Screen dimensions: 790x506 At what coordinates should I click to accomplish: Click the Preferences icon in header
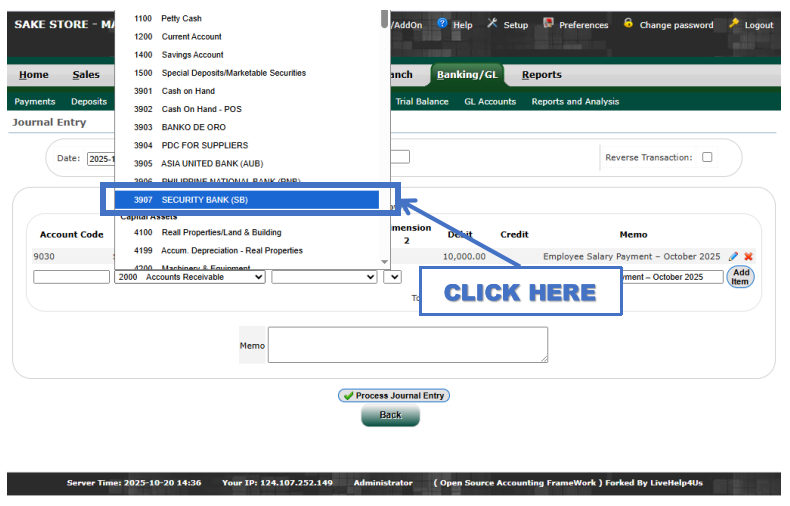[x=549, y=24]
